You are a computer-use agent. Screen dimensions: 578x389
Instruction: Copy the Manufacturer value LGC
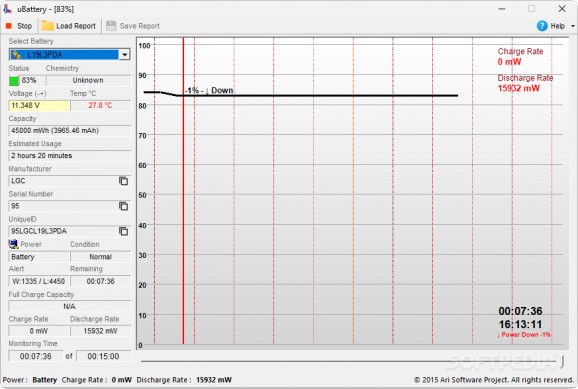point(123,181)
